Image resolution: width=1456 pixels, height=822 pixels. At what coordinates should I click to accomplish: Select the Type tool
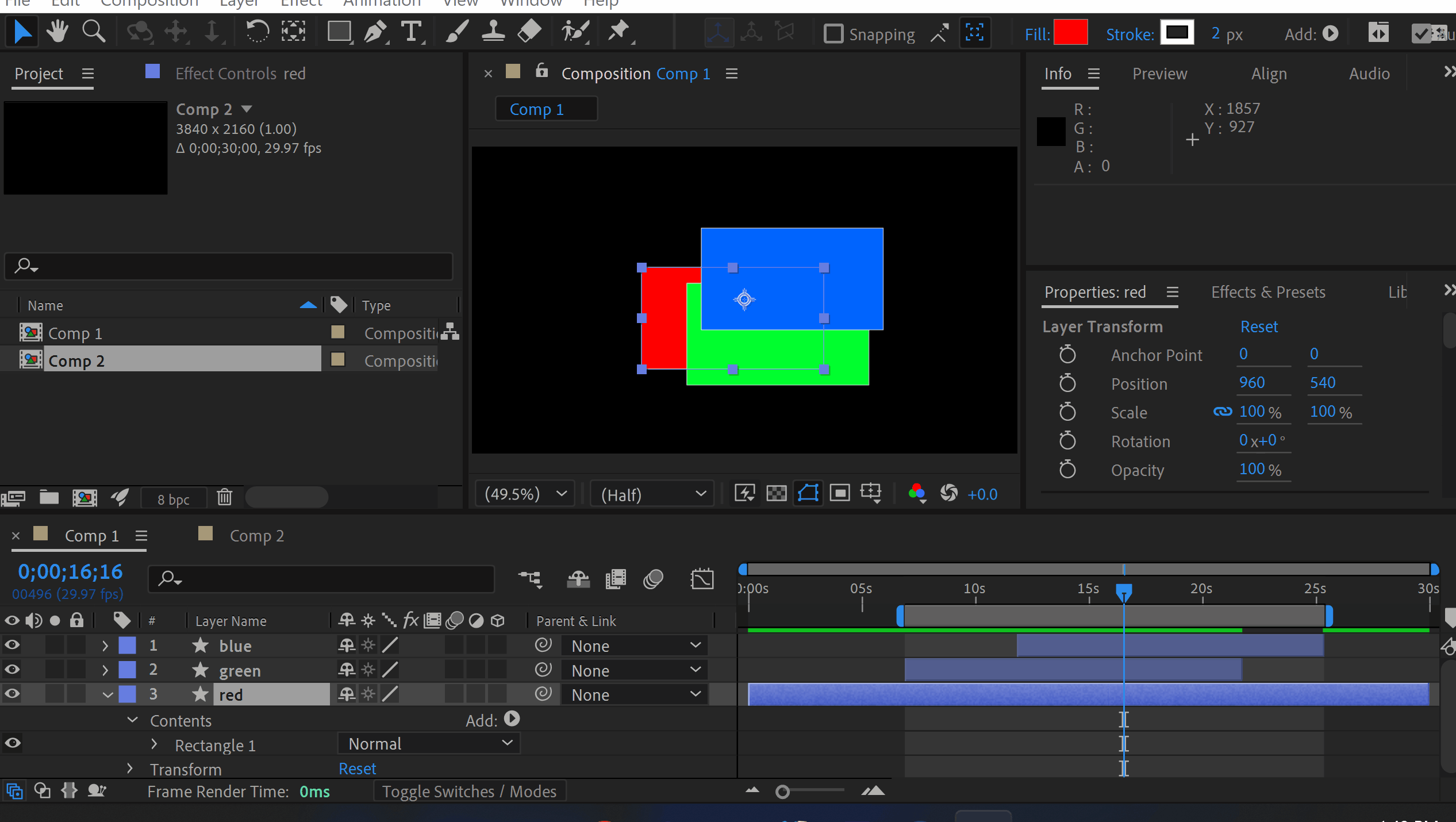(412, 32)
